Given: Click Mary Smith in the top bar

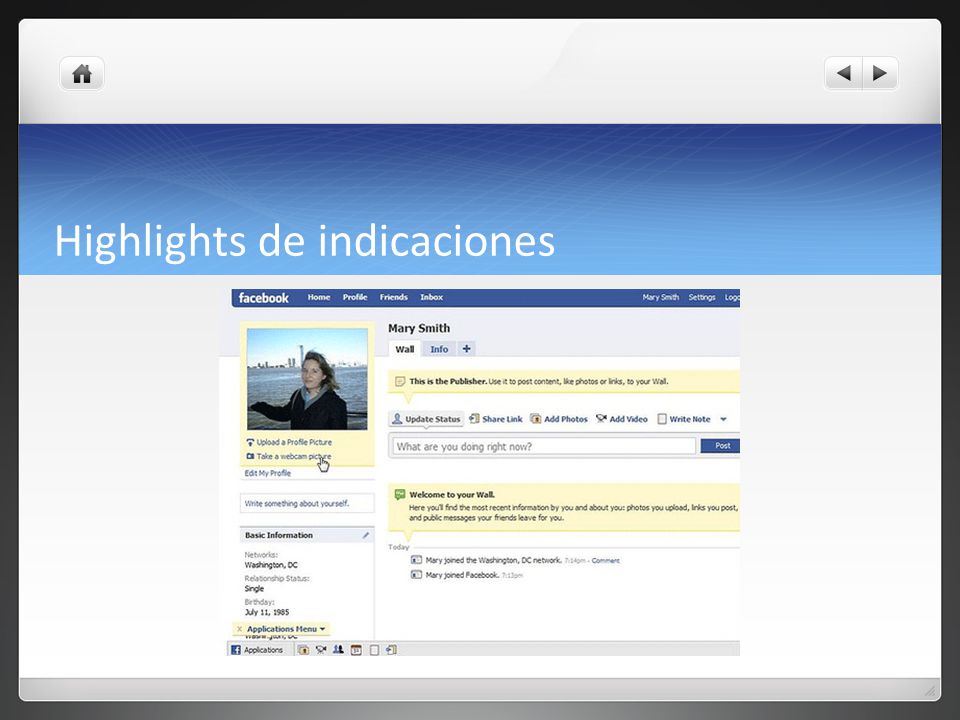Looking at the screenshot, I should click(x=661, y=298).
